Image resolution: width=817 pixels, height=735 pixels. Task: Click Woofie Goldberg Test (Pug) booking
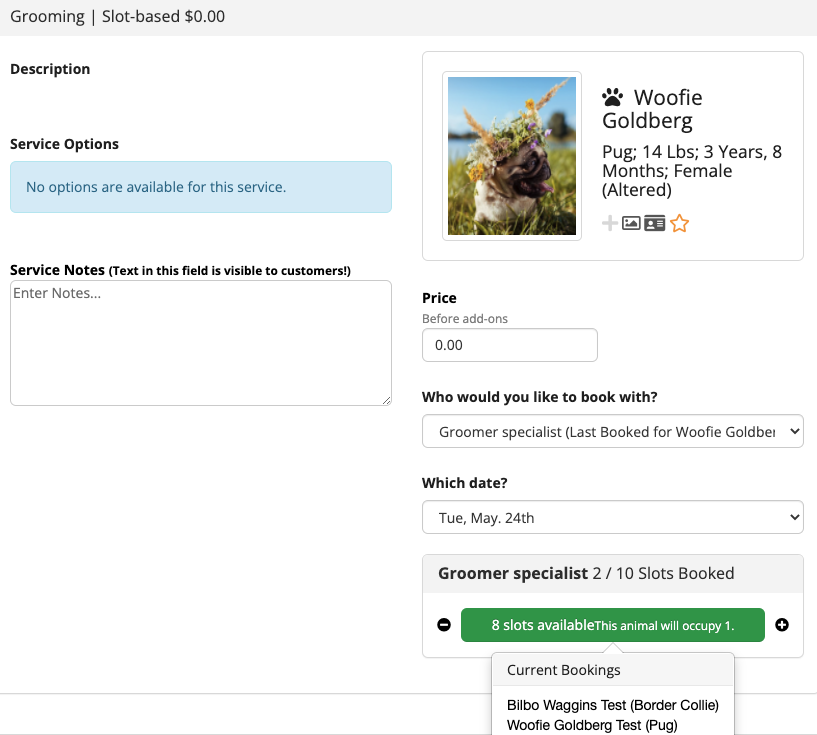pyautogui.click(x=592, y=725)
